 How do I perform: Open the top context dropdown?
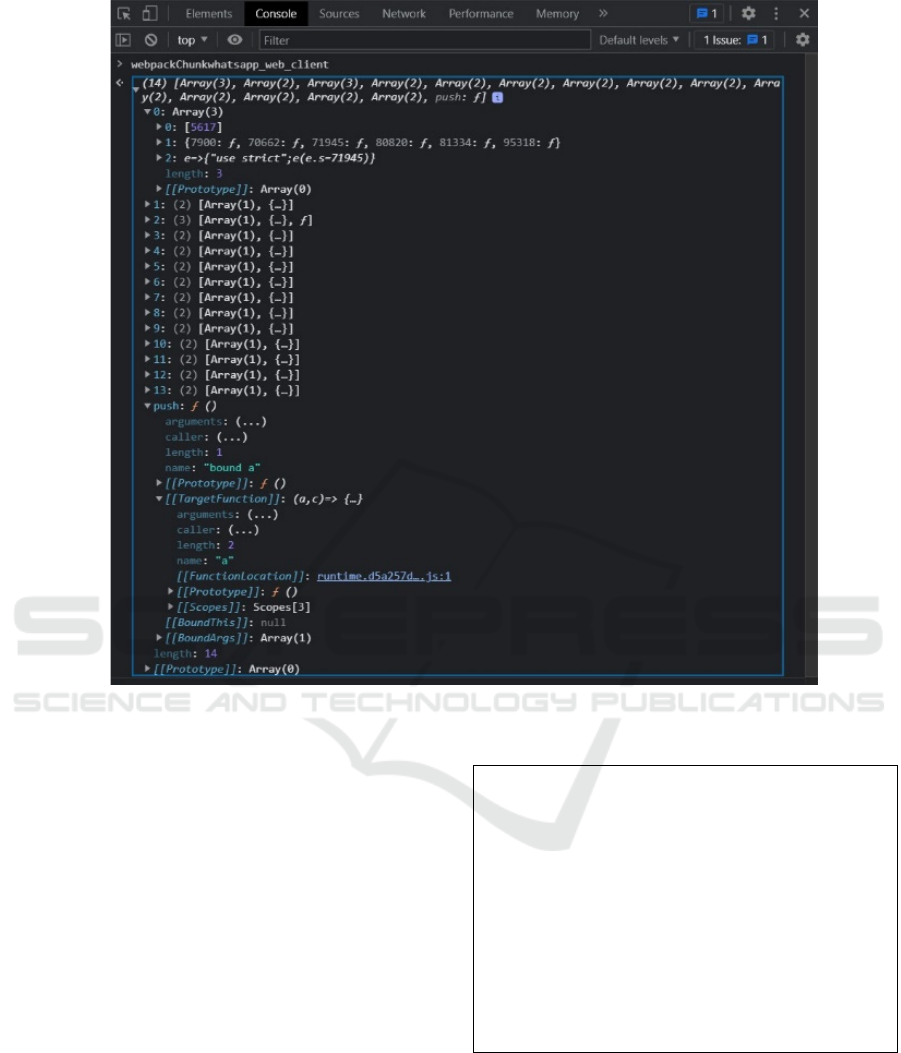click(192, 40)
